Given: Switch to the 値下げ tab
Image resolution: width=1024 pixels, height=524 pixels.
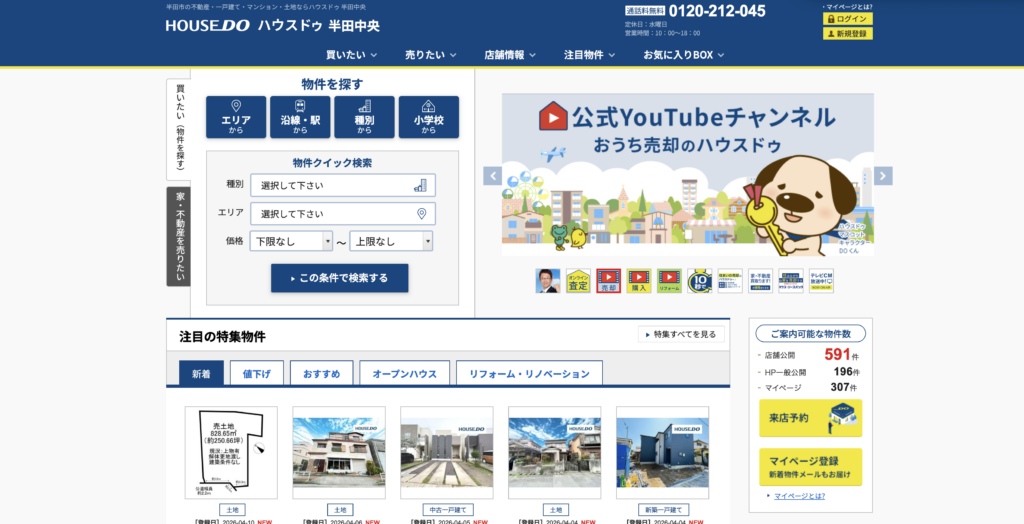Looking at the screenshot, I should click(257, 374).
